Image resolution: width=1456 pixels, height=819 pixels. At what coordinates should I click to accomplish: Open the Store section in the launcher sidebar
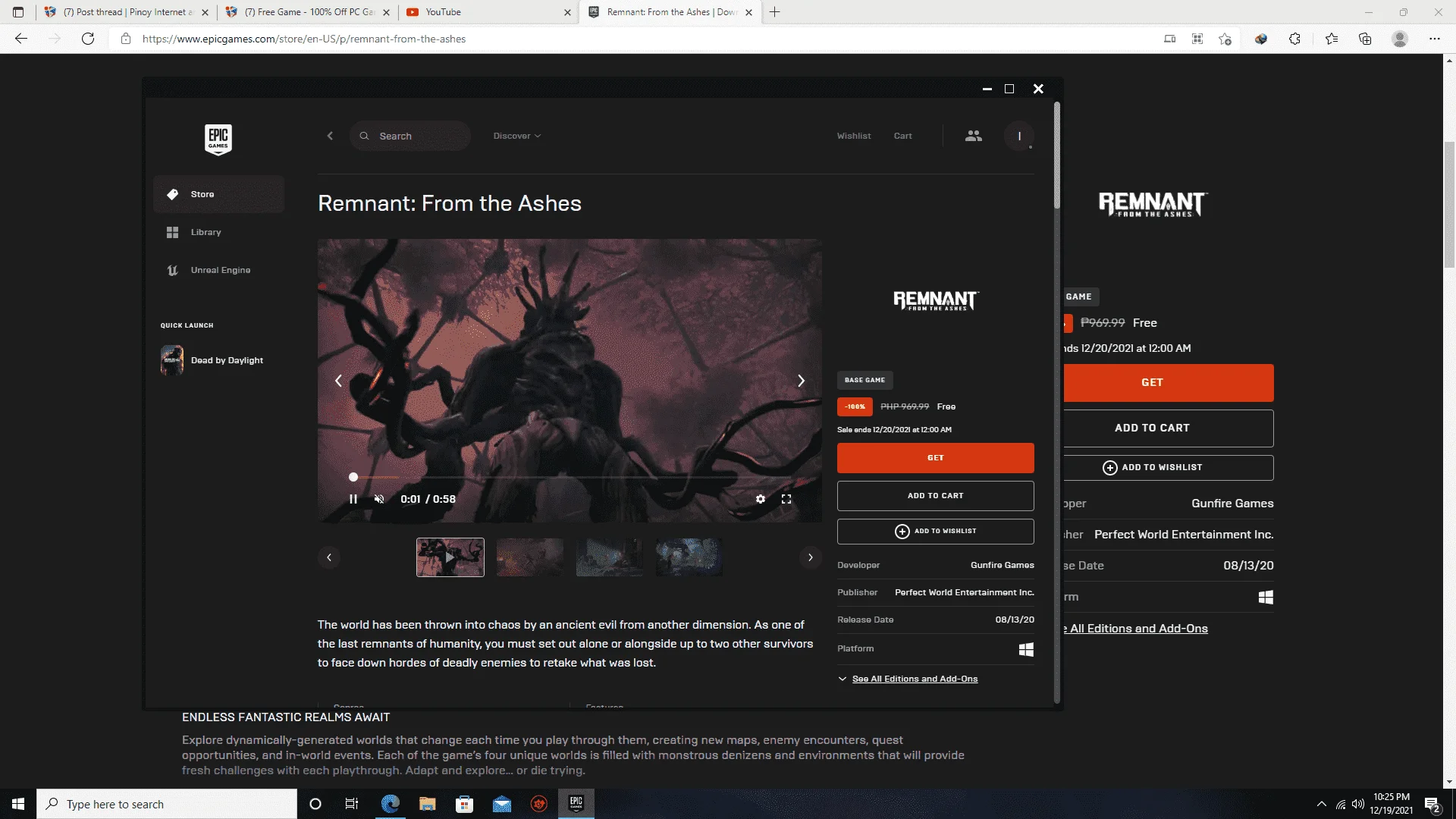[x=218, y=194]
